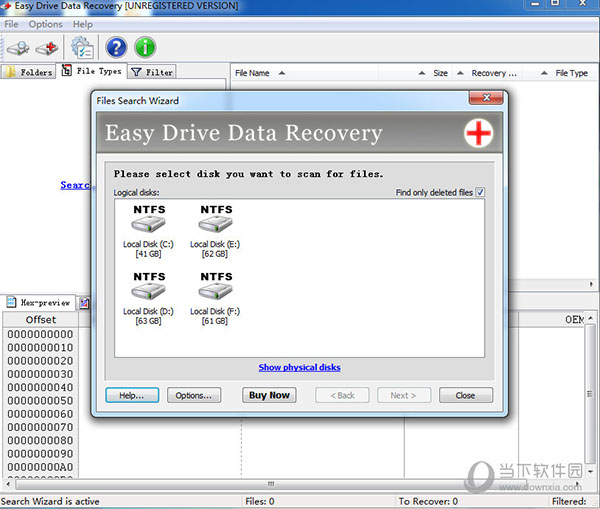Switch to the Filter tab
Screen dimensions: 600x509
(152, 72)
